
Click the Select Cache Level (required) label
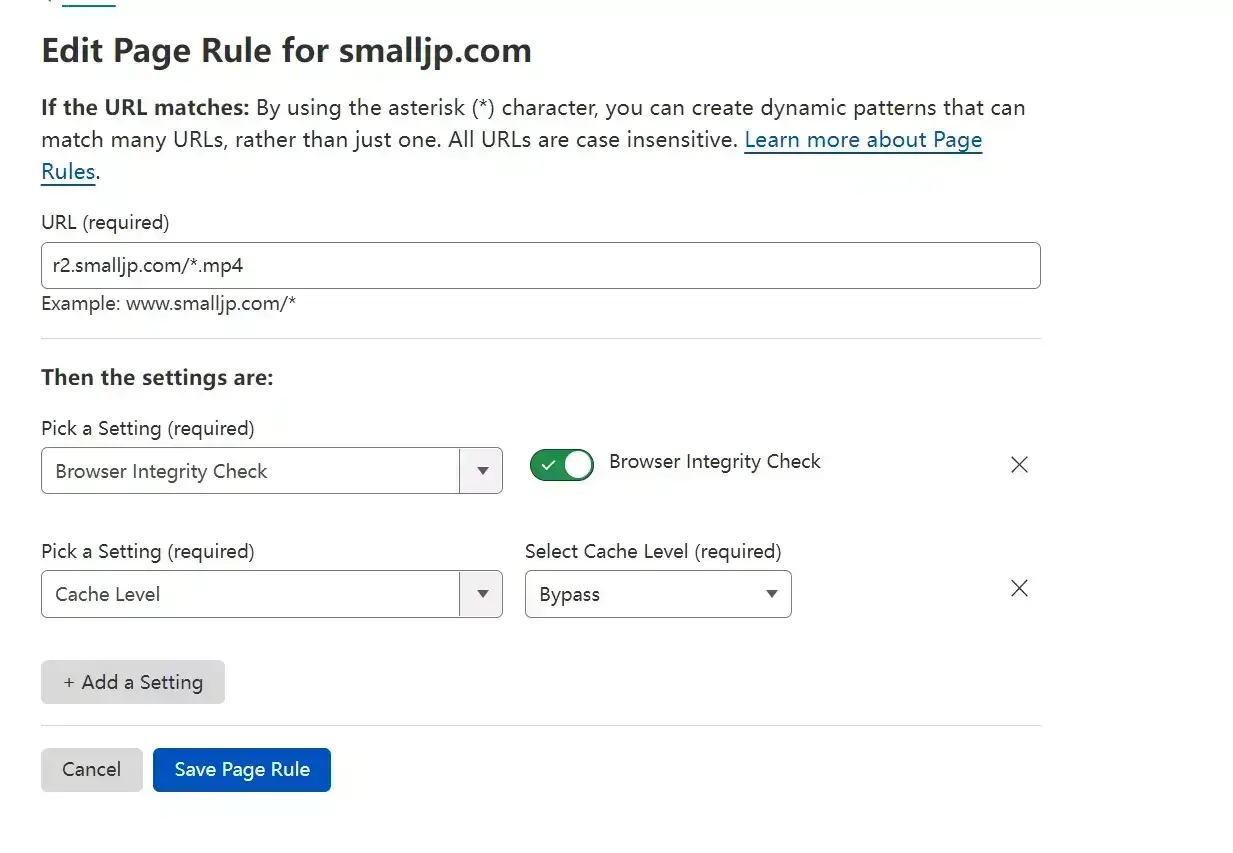pyautogui.click(x=653, y=551)
